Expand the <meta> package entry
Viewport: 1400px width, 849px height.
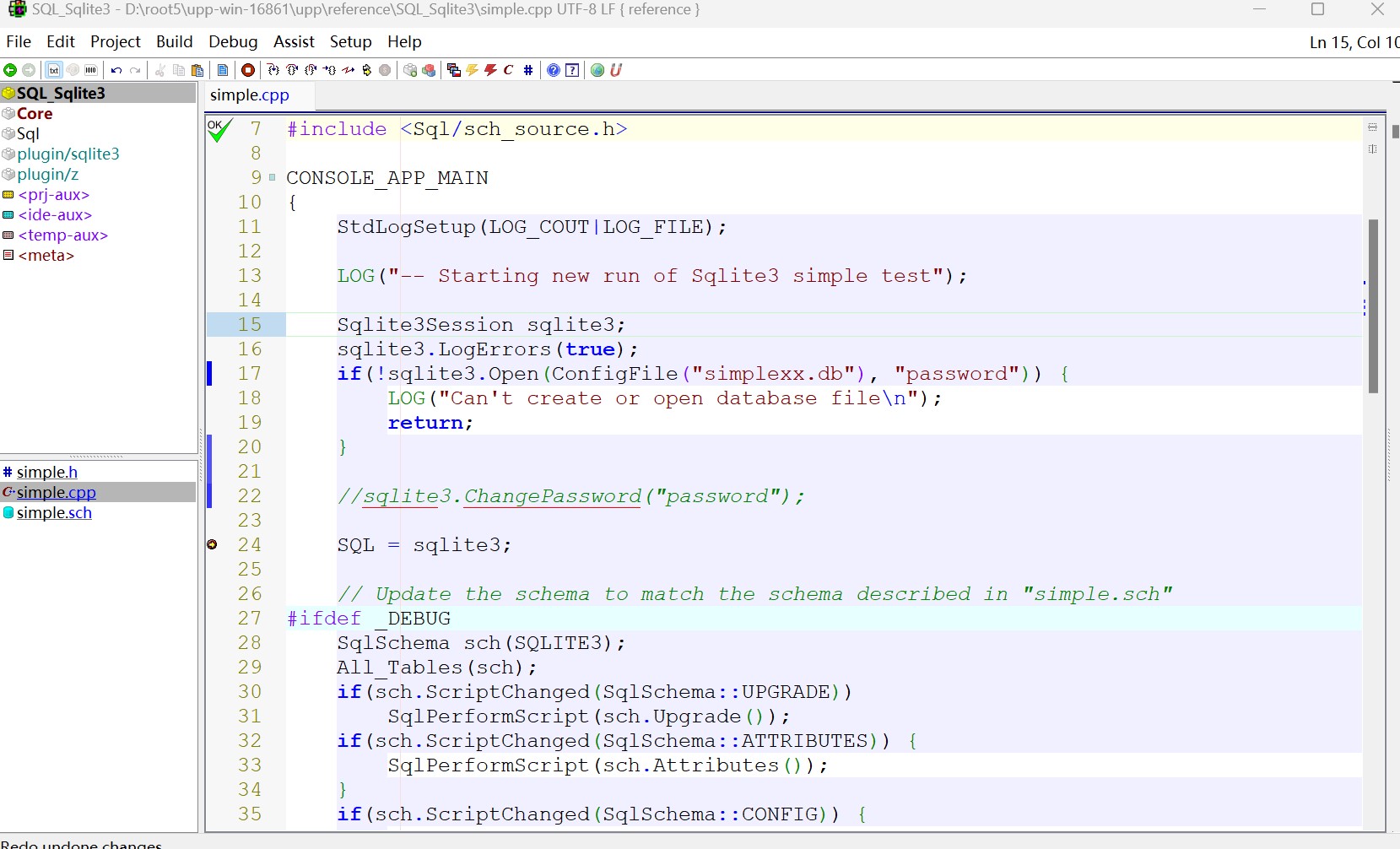point(46,256)
